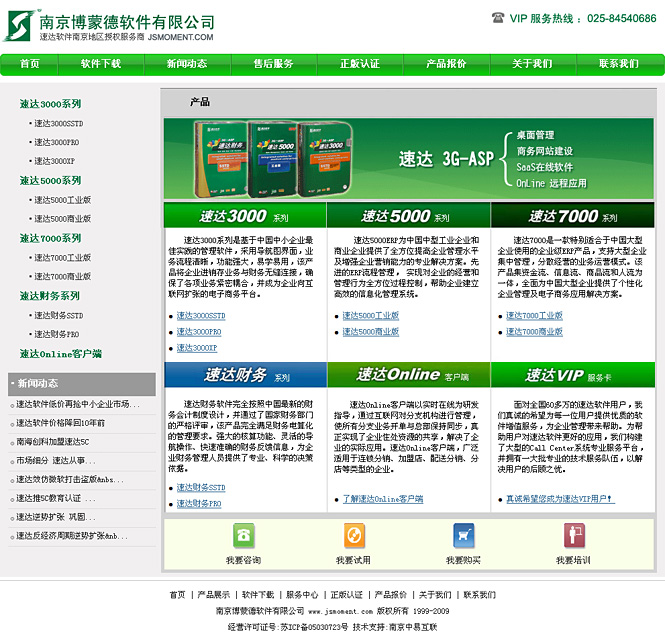Click the green company logo icon
The height and width of the screenshot is (644, 665).
coord(20,25)
